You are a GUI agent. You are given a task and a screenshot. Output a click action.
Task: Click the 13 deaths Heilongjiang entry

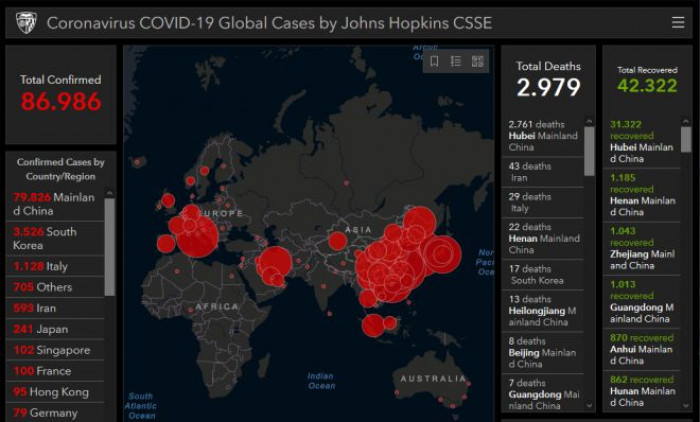[x=543, y=311]
